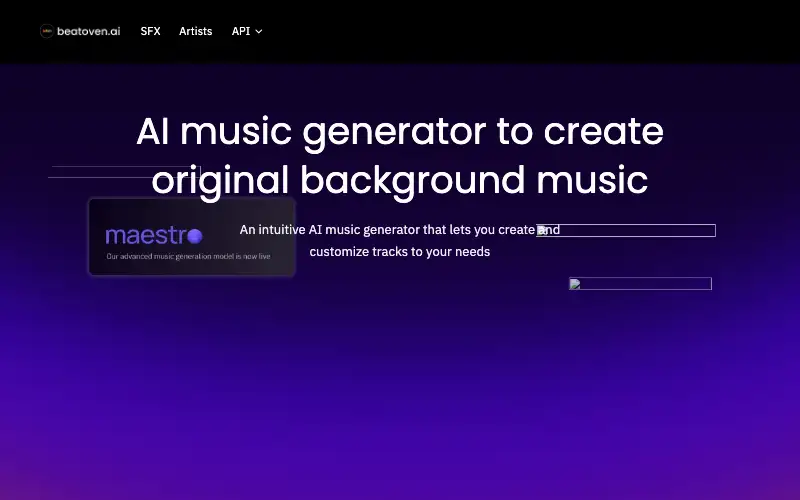Expand the API dropdown chevron
The image size is (800, 500).
(259, 32)
